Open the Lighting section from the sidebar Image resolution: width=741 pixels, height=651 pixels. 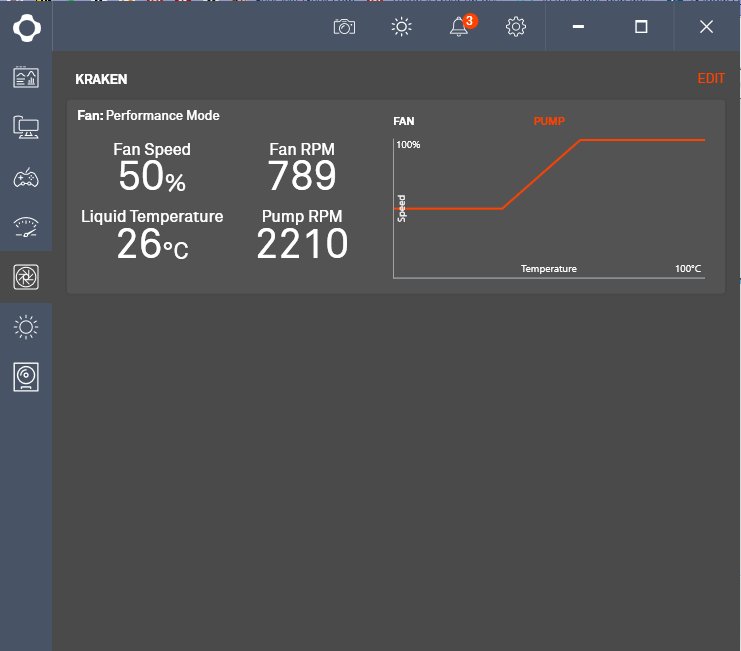pyautogui.click(x=26, y=327)
